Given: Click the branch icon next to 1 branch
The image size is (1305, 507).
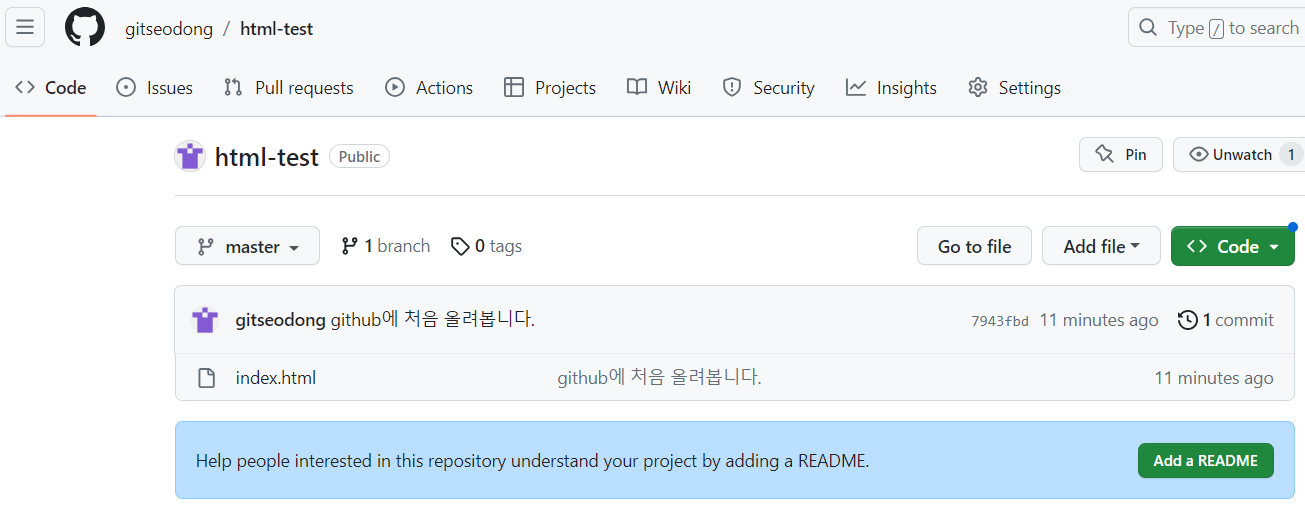Looking at the screenshot, I should click(350, 246).
